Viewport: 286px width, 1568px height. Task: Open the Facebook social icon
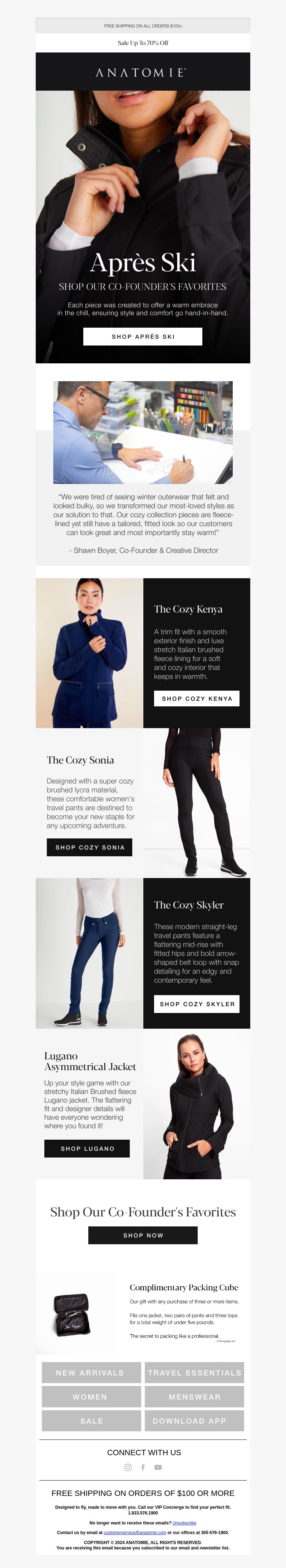coord(143,1468)
